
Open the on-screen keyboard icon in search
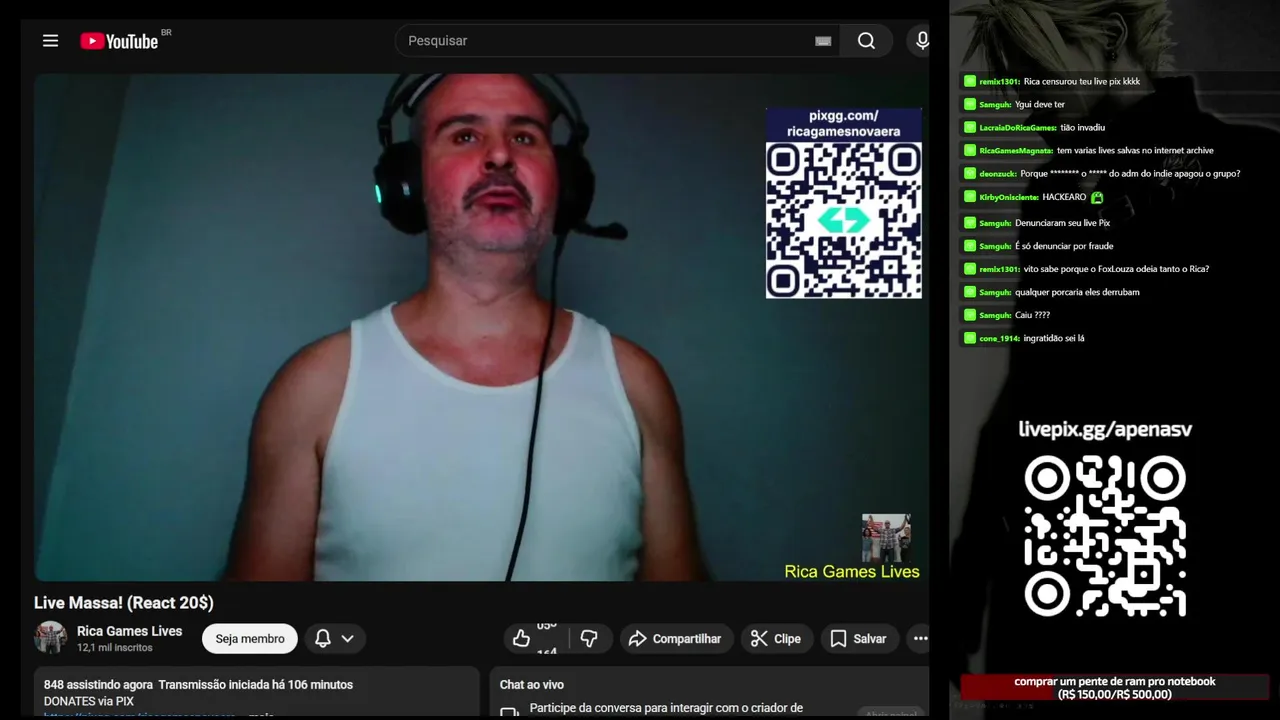[x=823, y=41]
